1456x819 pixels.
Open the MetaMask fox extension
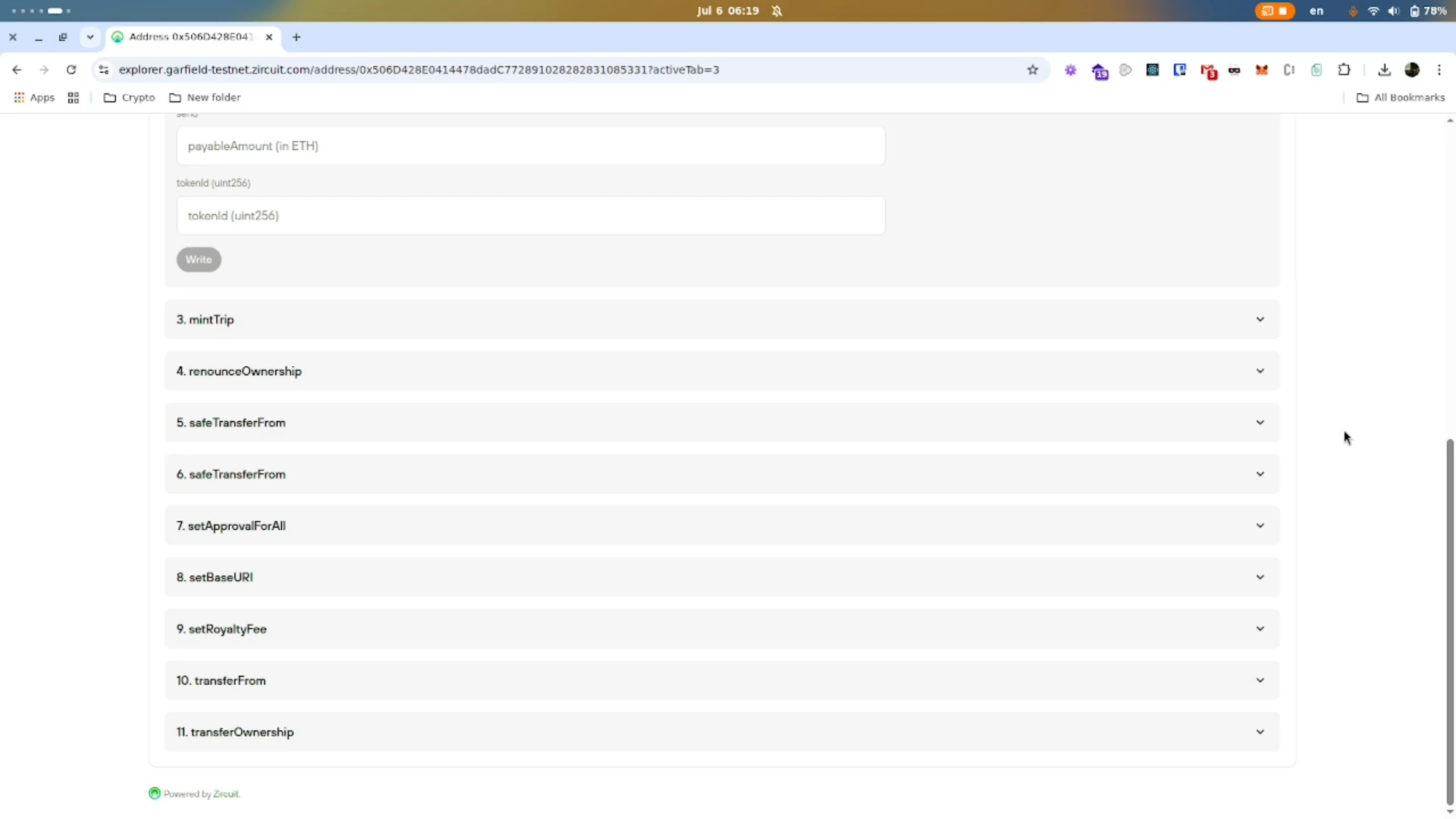(x=1262, y=70)
